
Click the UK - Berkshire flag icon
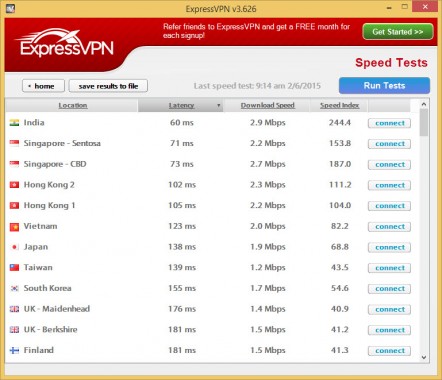14,330
